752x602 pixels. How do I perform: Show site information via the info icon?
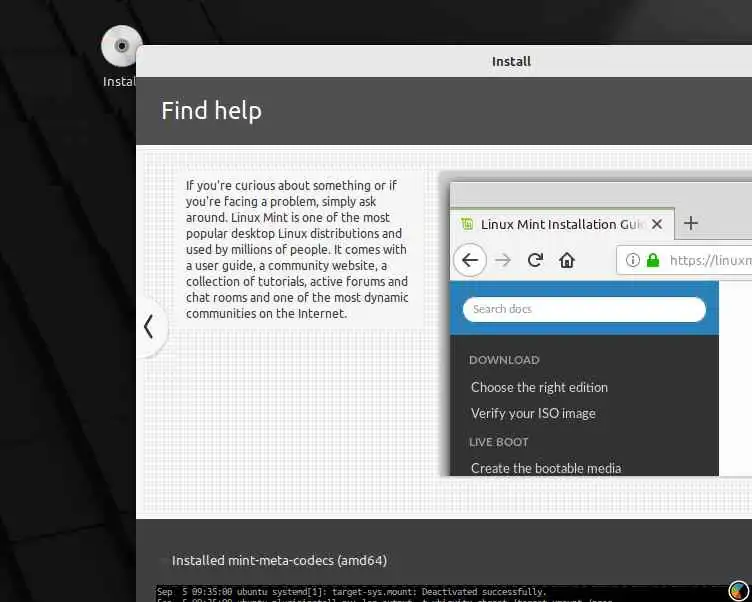pyautogui.click(x=633, y=260)
